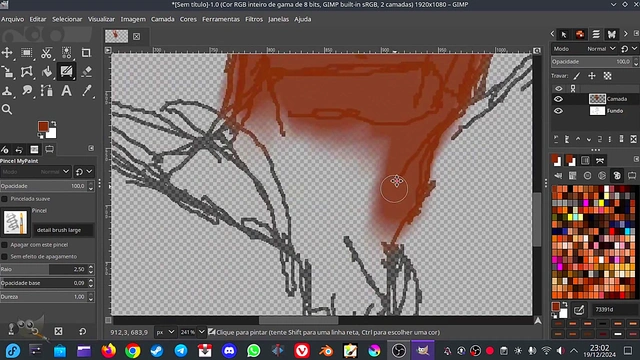This screenshot has height=360, width=640.
Task: Launch Steam from the taskbar
Action: point(157,351)
